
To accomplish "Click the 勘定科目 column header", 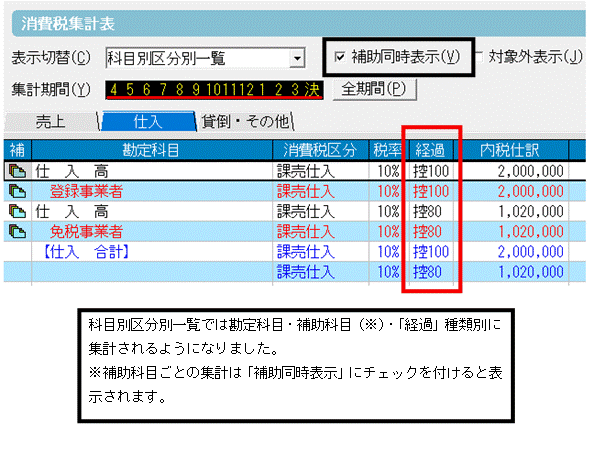I will click(x=152, y=150).
